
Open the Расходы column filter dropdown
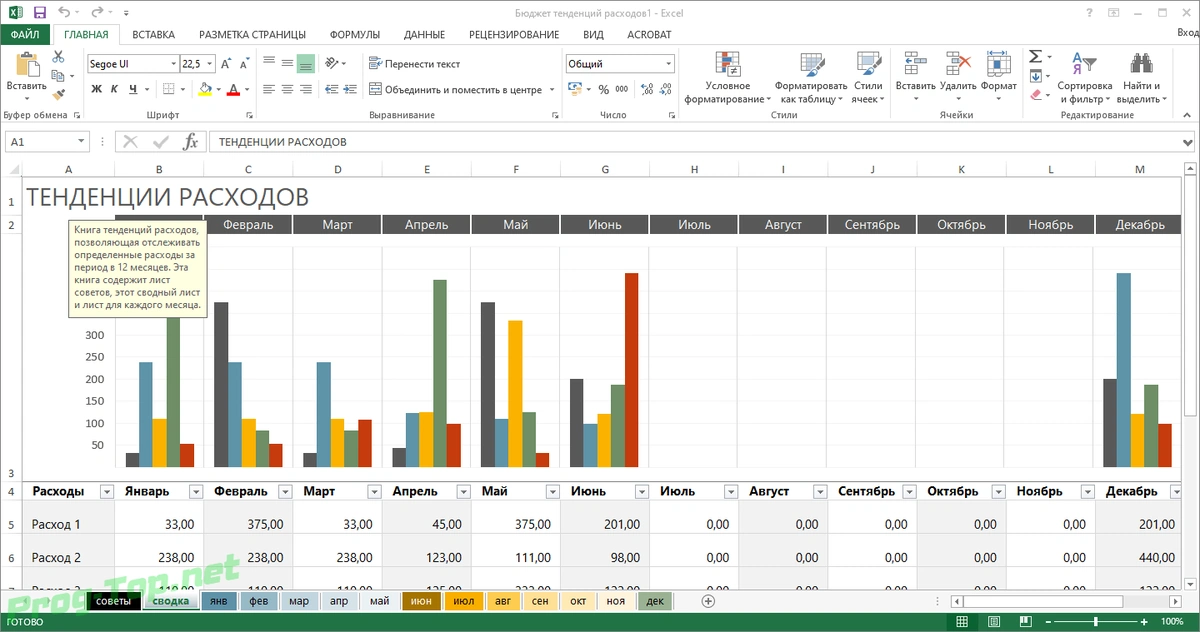[x=106, y=491]
